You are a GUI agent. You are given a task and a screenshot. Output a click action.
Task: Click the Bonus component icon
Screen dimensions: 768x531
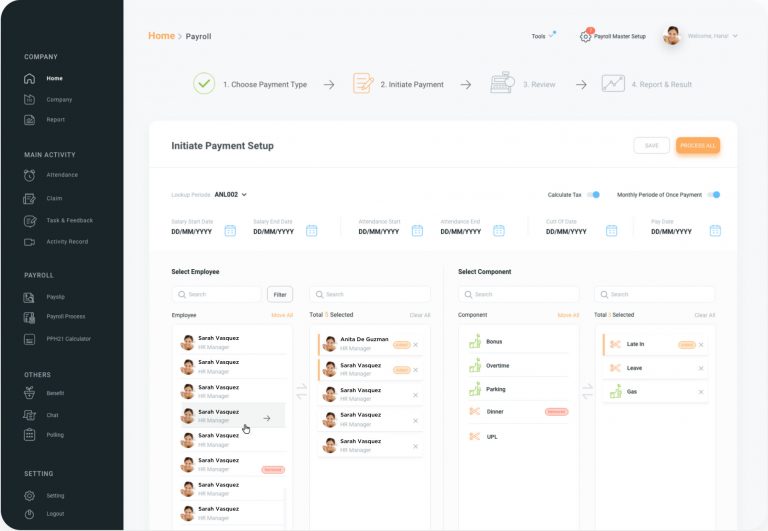pyautogui.click(x=474, y=342)
